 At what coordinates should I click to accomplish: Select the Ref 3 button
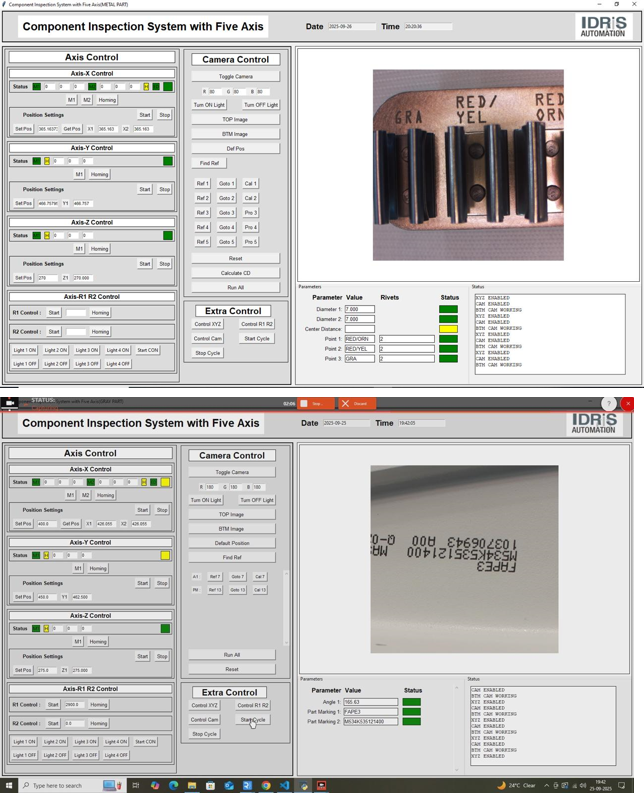click(x=203, y=213)
